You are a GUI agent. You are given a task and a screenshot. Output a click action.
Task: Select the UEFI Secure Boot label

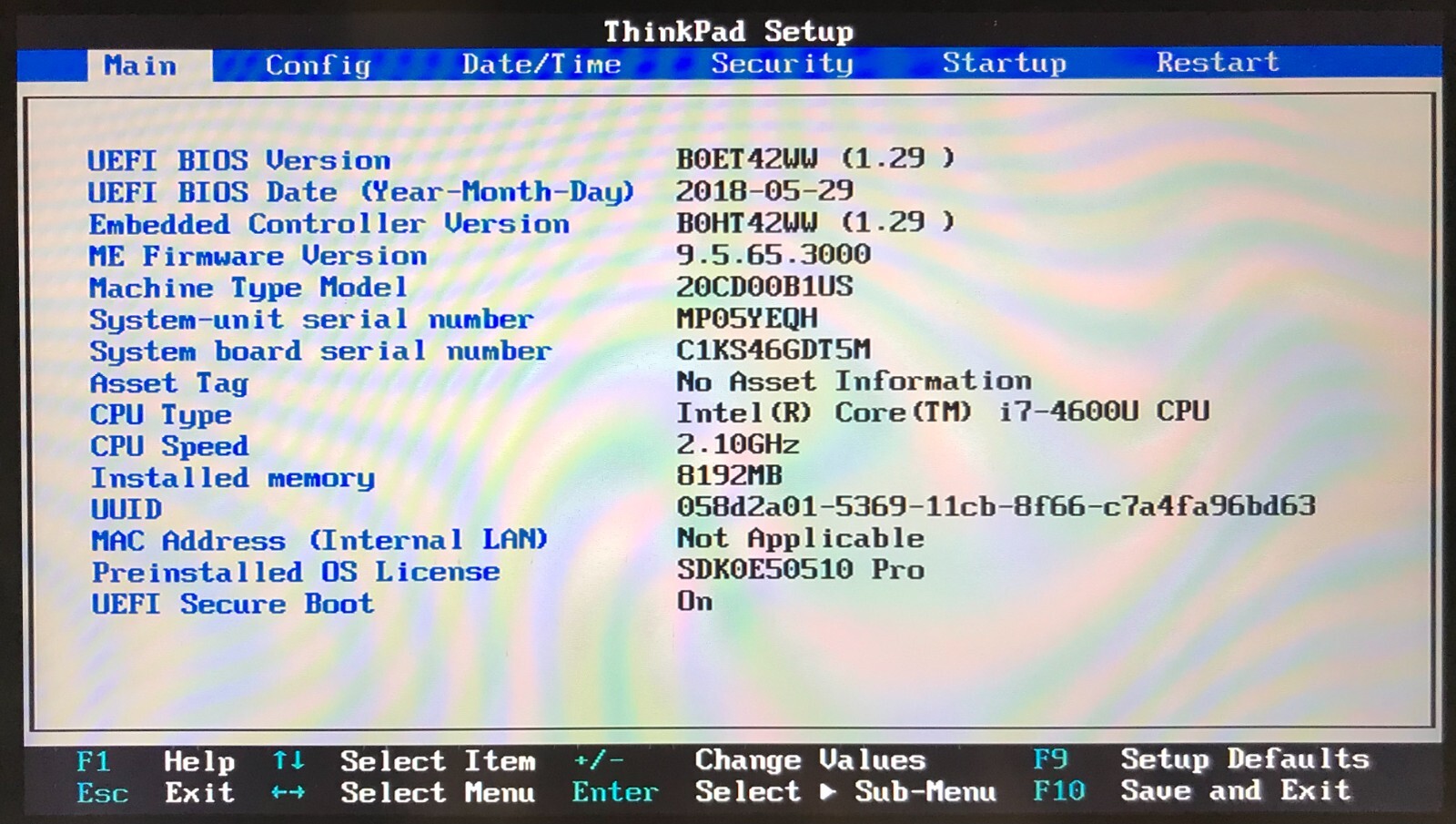[233, 604]
